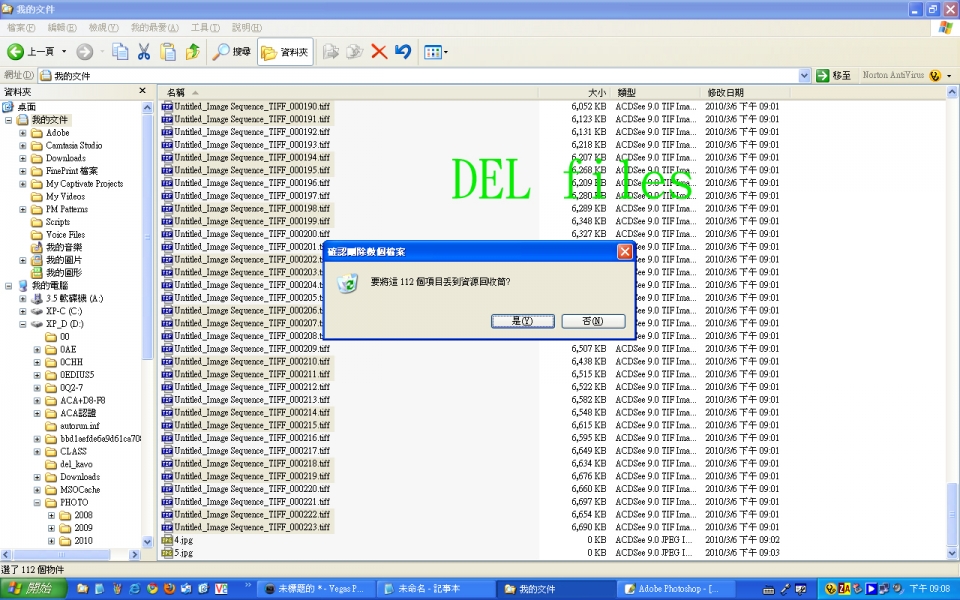Click the folder tree horizontal scrollbar
This screenshot has width=960, height=600.
tap(61, 555)
